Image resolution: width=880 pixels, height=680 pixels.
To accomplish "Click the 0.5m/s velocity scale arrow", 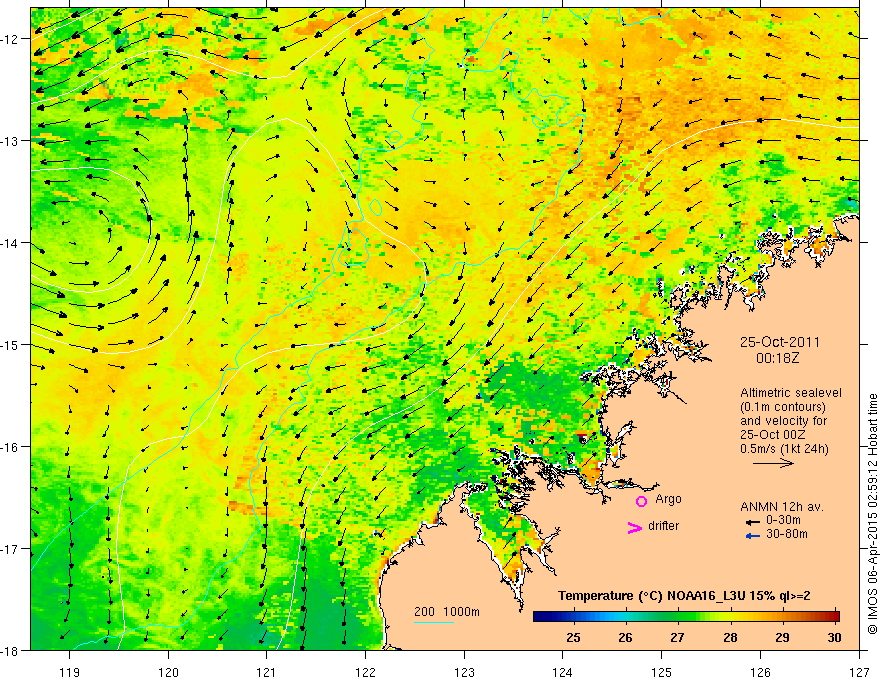I will point(773,463).
